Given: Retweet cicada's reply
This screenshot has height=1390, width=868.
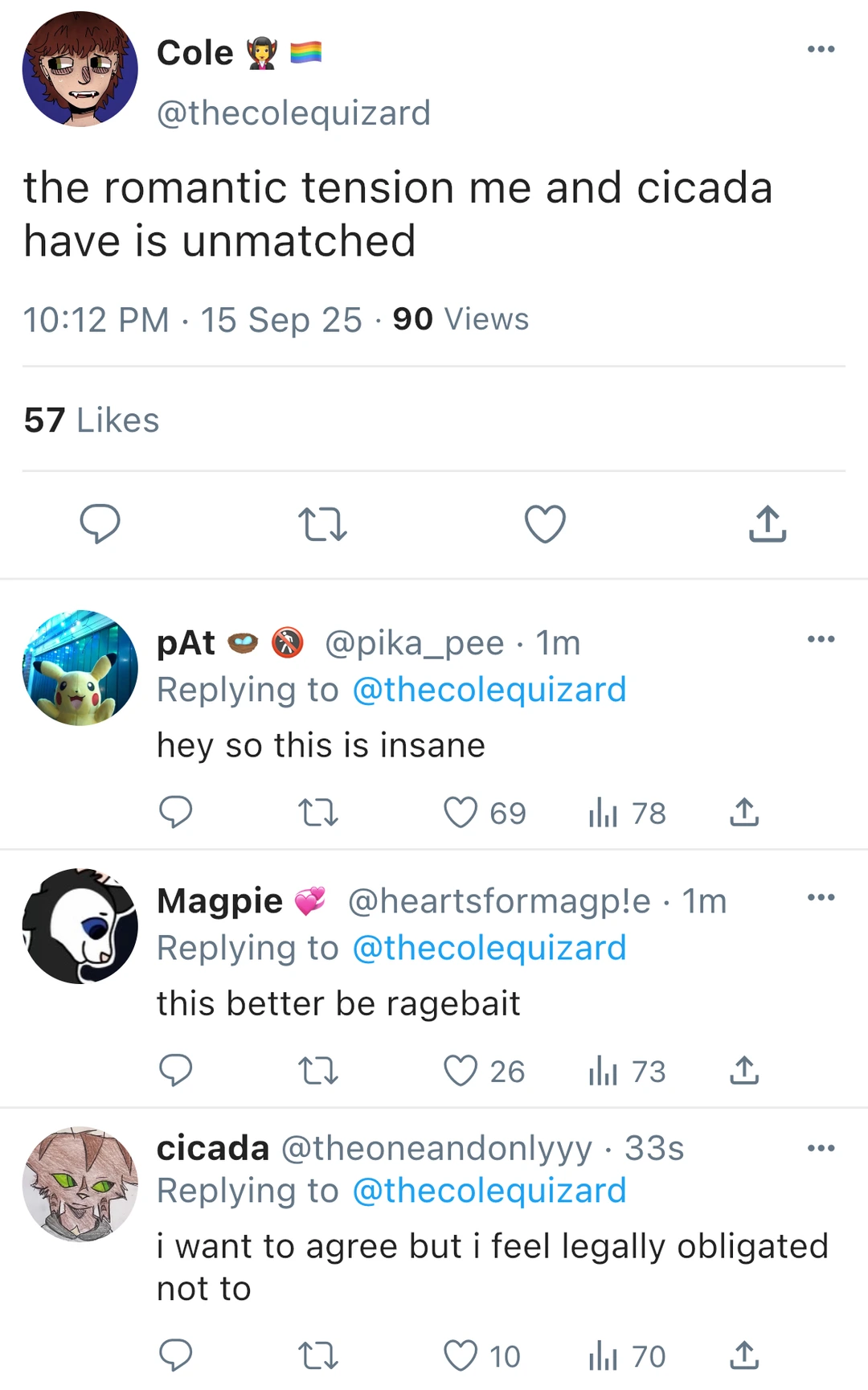Looking at the screenshot, I should click(318, 1356).
